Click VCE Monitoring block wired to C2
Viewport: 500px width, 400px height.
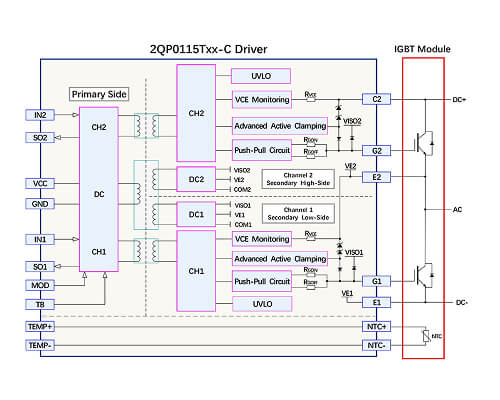click(x=262, y=99)
